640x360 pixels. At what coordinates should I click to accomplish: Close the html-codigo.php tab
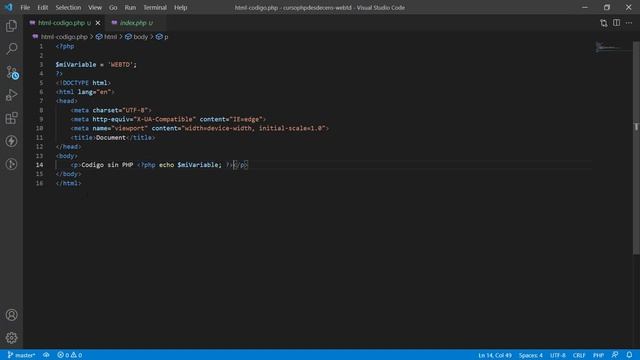(98, 23)
